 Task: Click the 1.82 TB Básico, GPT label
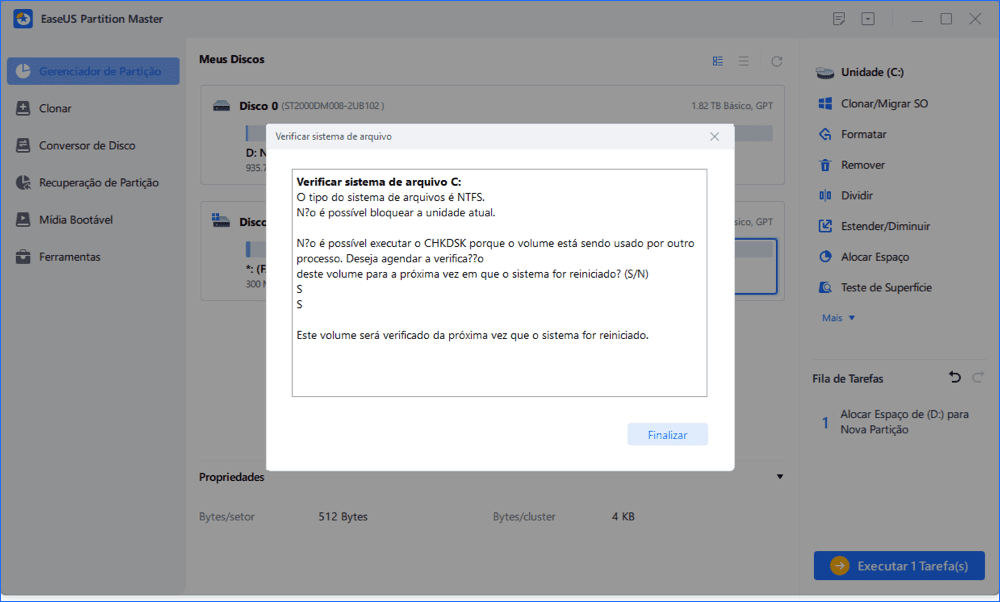coord(732,106)
